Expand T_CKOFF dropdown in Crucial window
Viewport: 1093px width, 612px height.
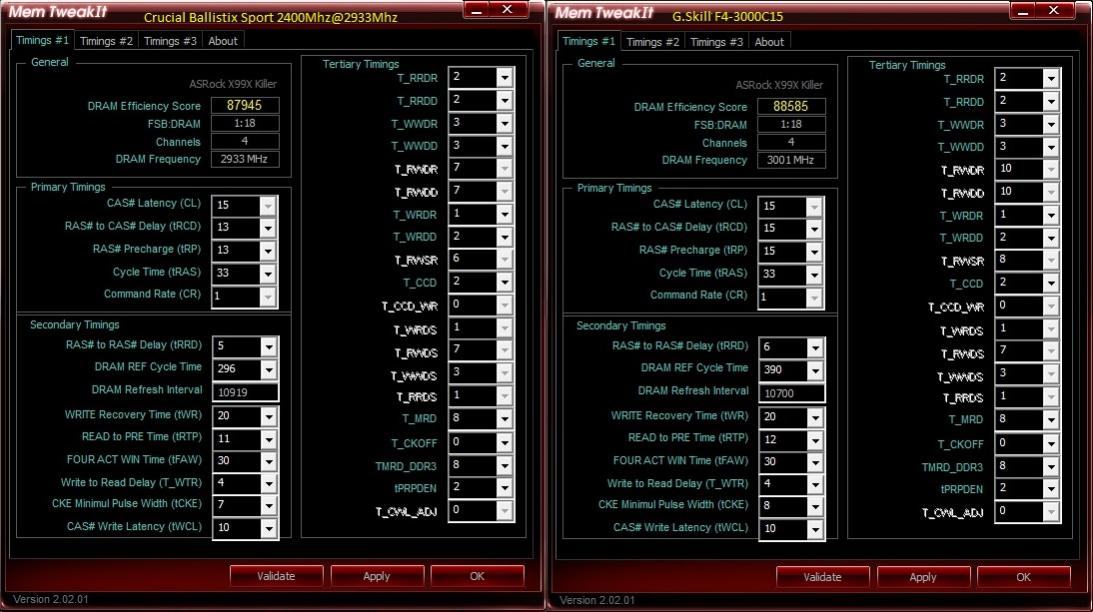pyautogui.click(x=505, y=443)
